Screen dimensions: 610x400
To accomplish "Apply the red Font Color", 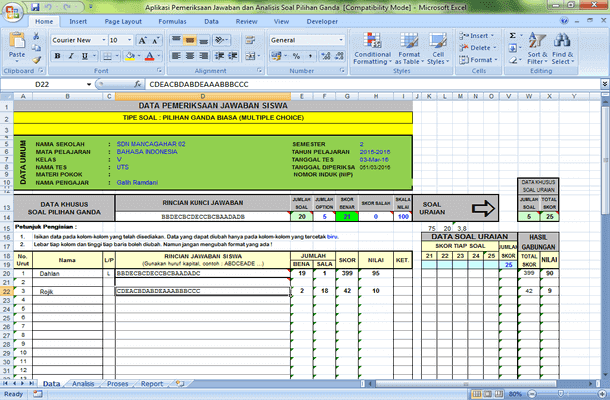I will 149,56.
